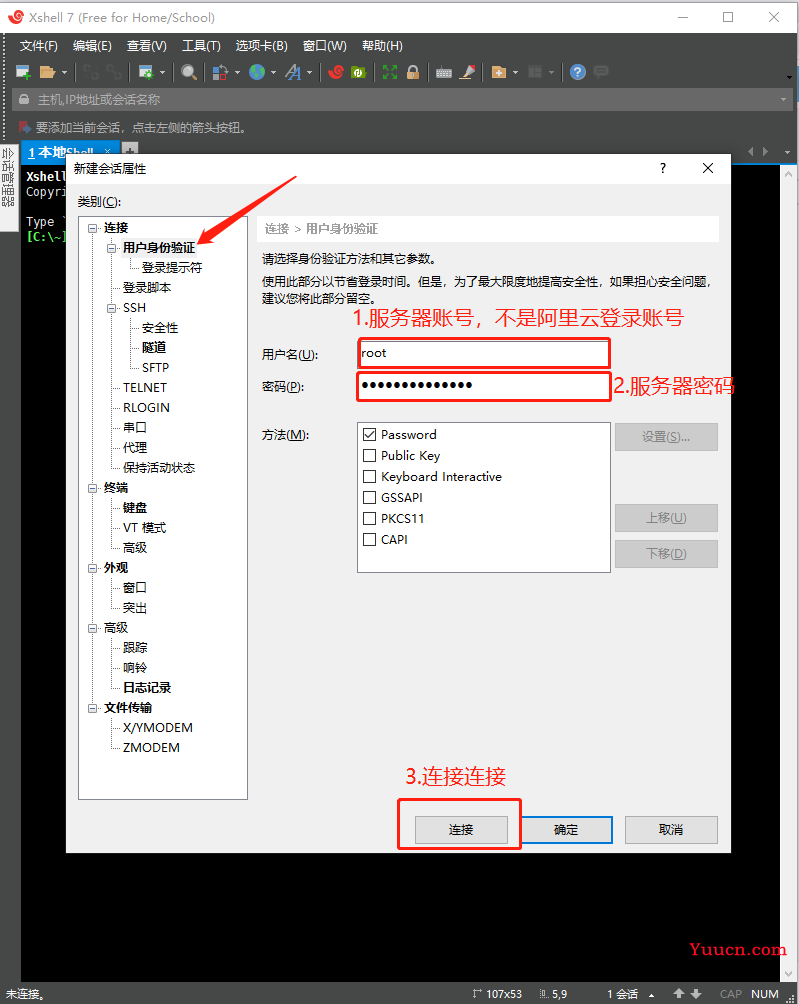Close the New Session Properties dialog

[x=707, y=168]
